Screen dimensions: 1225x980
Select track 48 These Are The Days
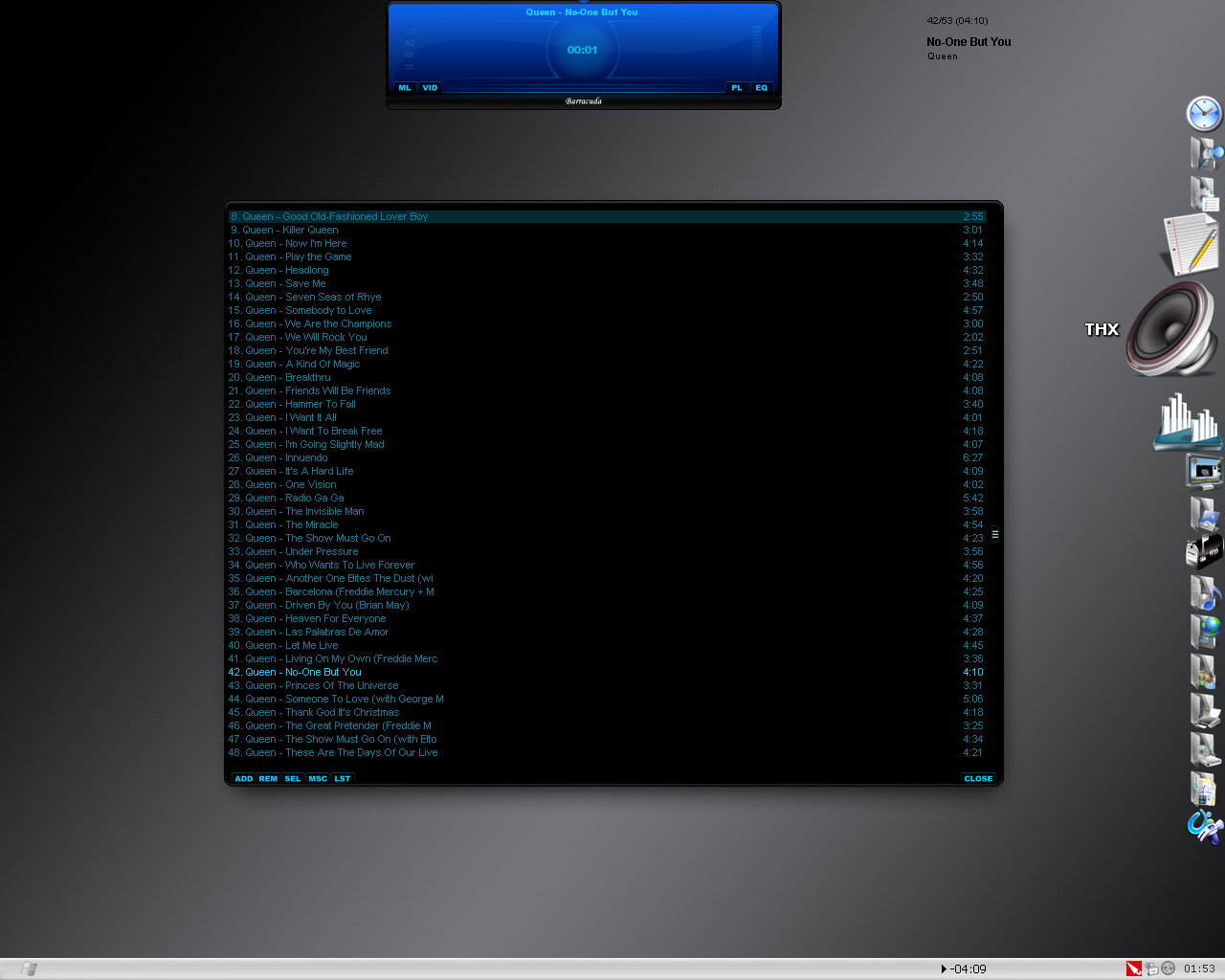tap(607, 752)
